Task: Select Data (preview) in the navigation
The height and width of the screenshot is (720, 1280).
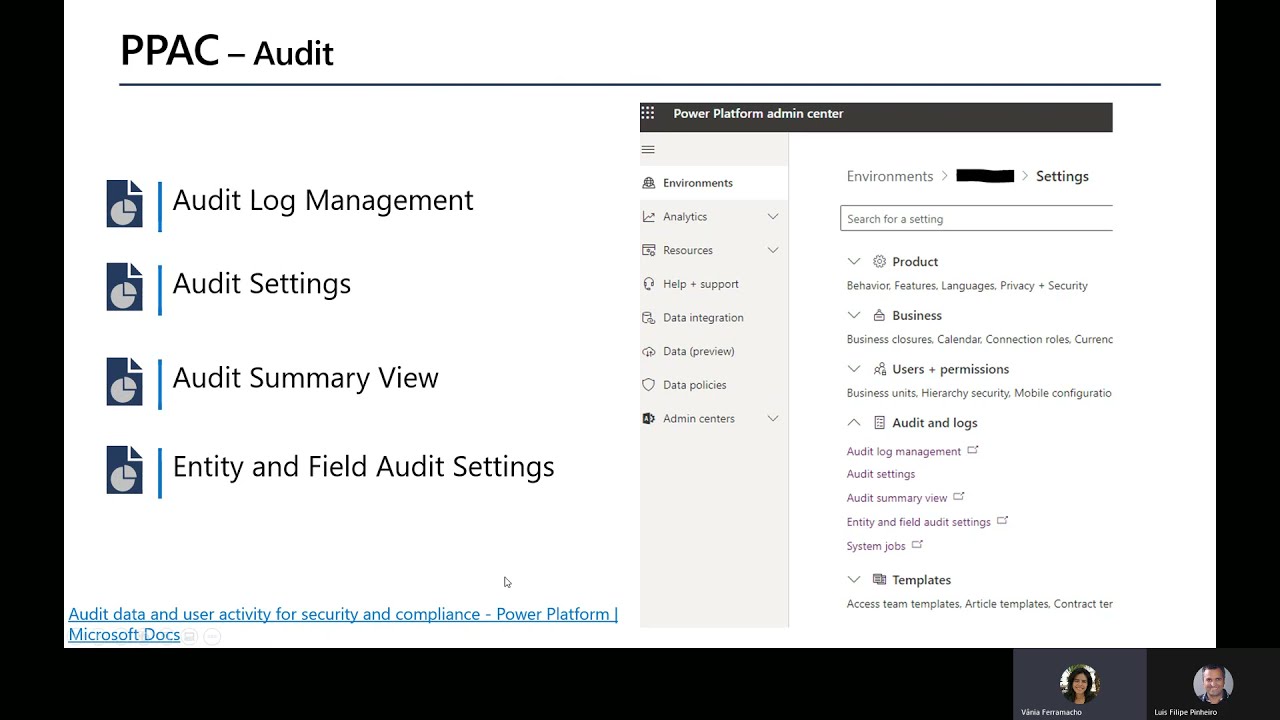Action: [714, 351]
